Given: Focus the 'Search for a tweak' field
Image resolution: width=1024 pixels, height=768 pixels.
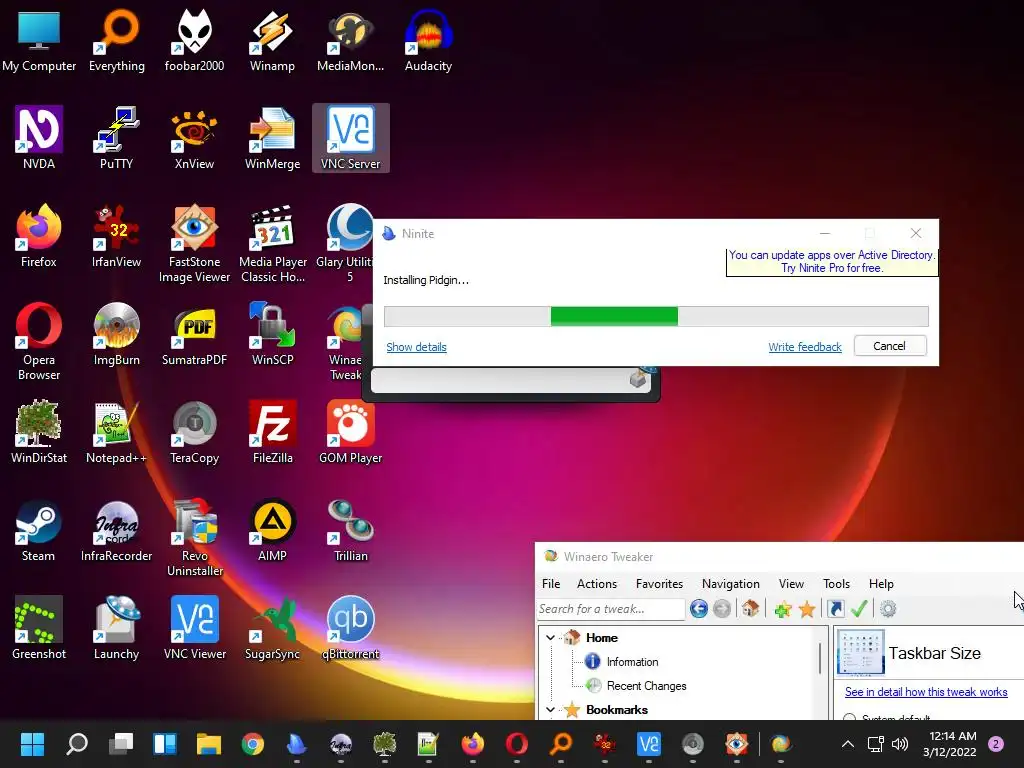Looking at the screenshot, I should 610,609.
